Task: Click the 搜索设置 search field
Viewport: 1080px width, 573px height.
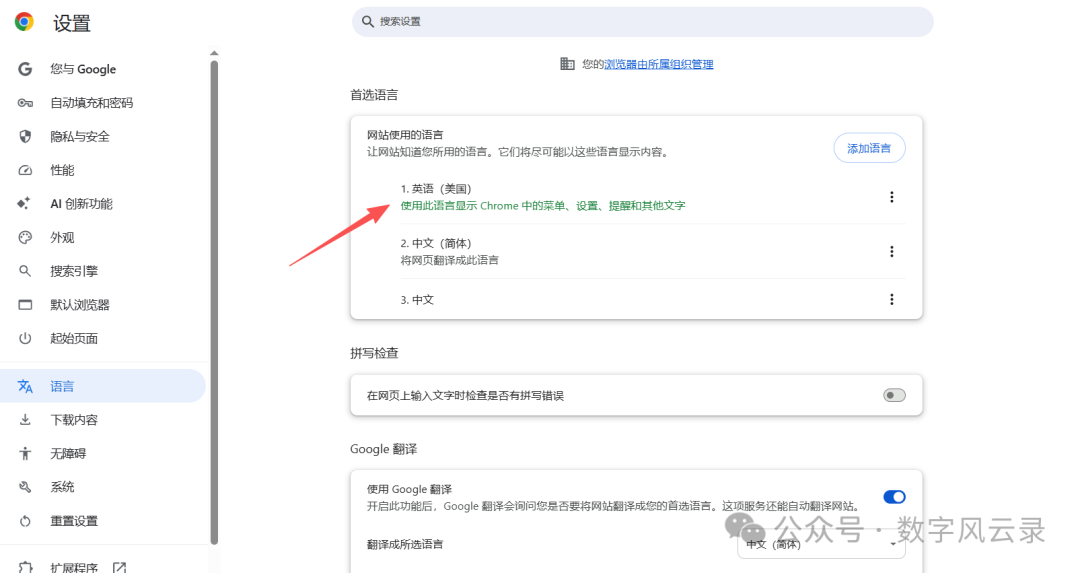Action: pos(642,21)
